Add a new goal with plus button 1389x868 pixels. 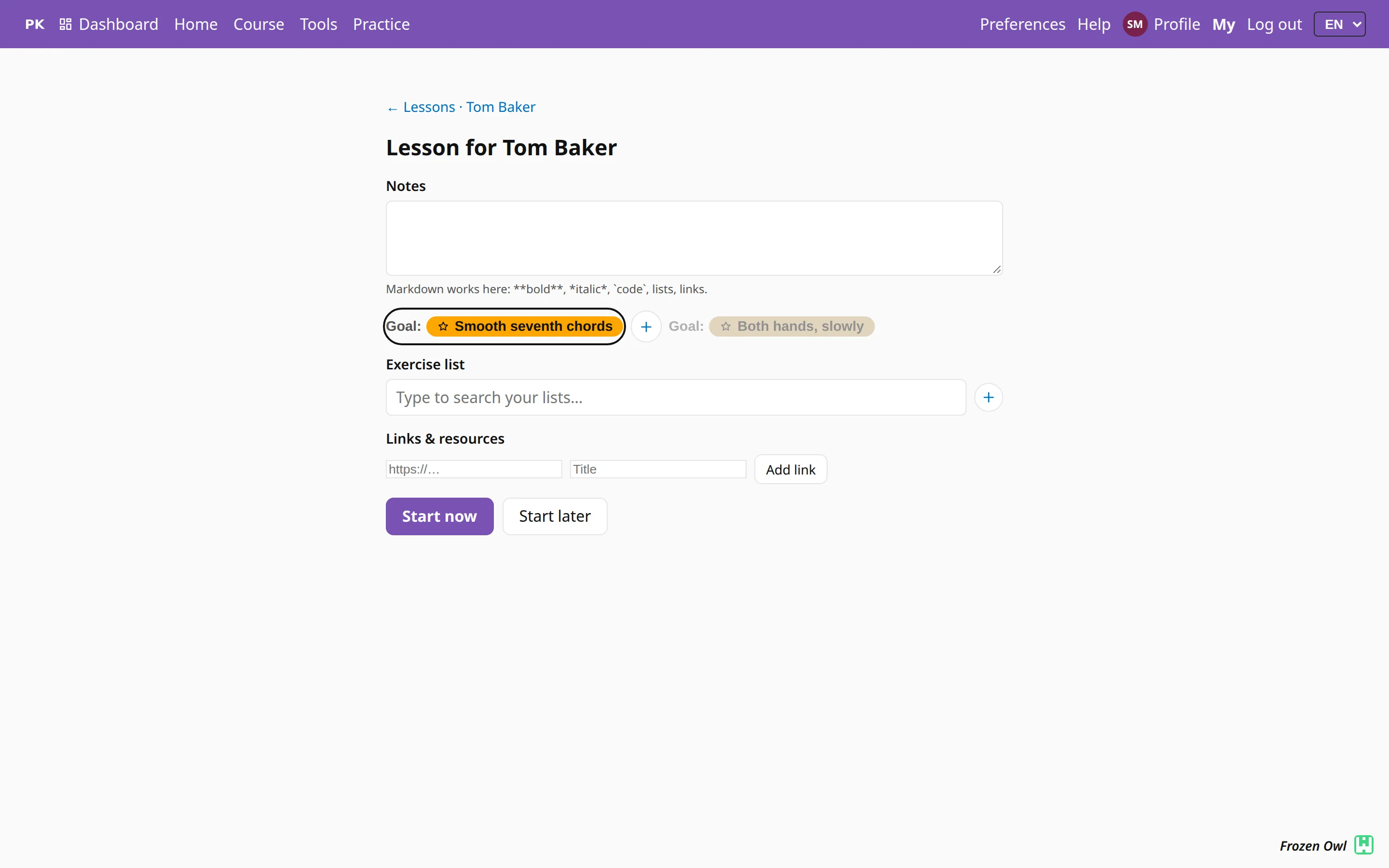pyautogui.click(x=646, y=326)
